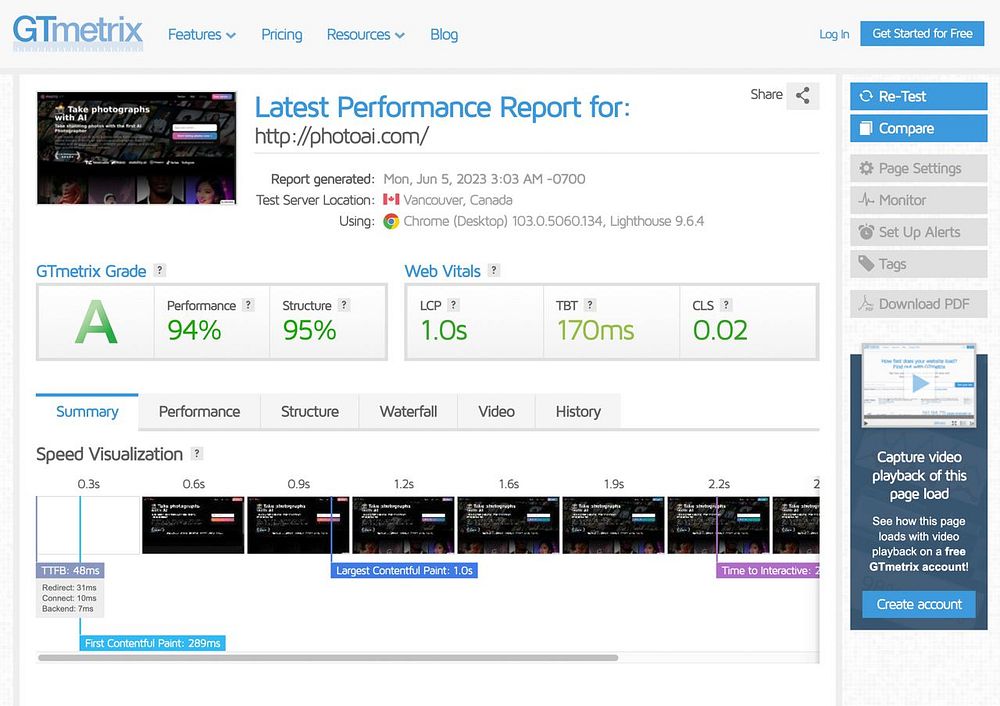
Task: Expand the Resources dropdown menu
Action: point(365,34)
